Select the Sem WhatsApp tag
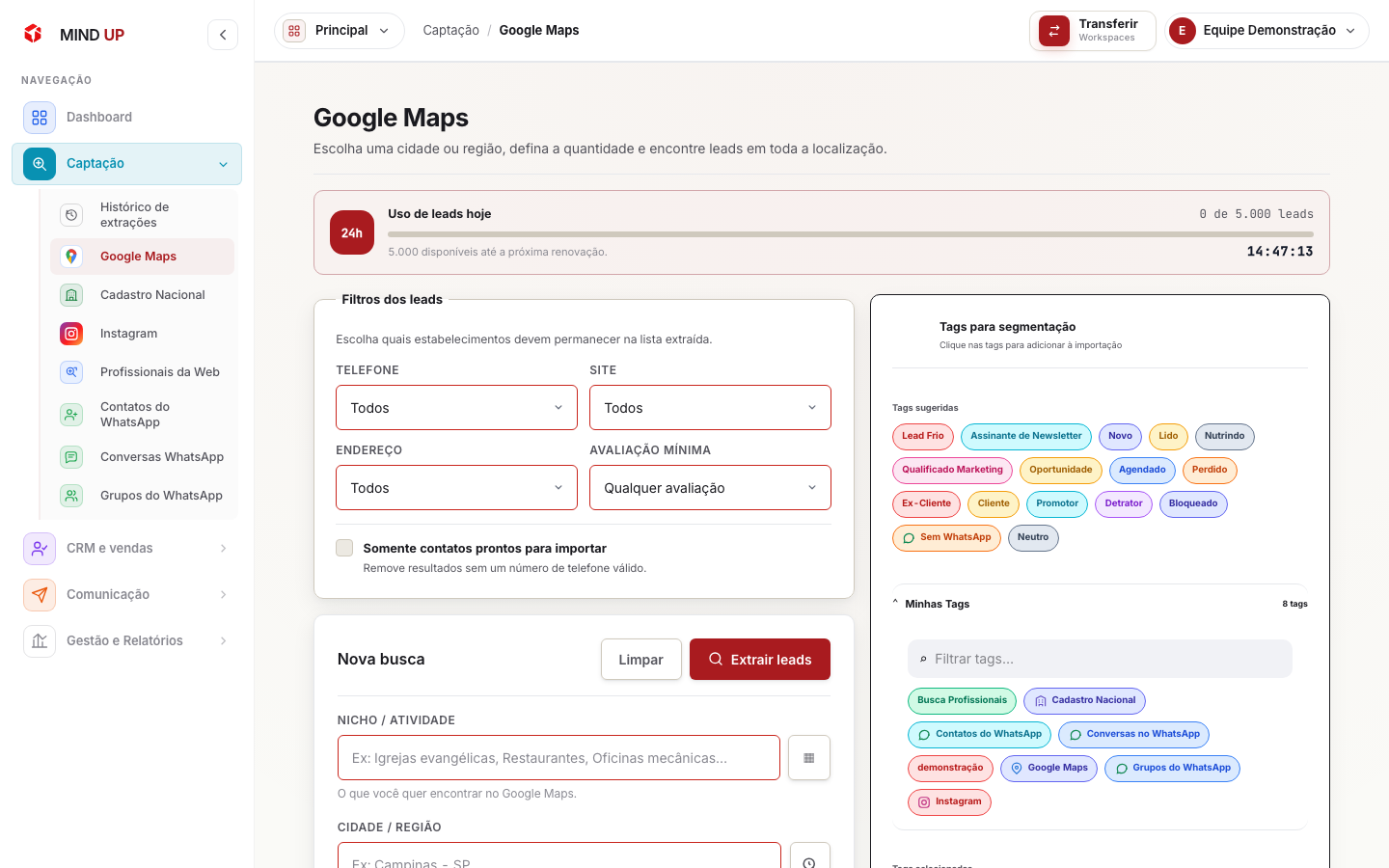This screenshot has width=1389, height=868. pyautogui.click(x=946, y=538)
